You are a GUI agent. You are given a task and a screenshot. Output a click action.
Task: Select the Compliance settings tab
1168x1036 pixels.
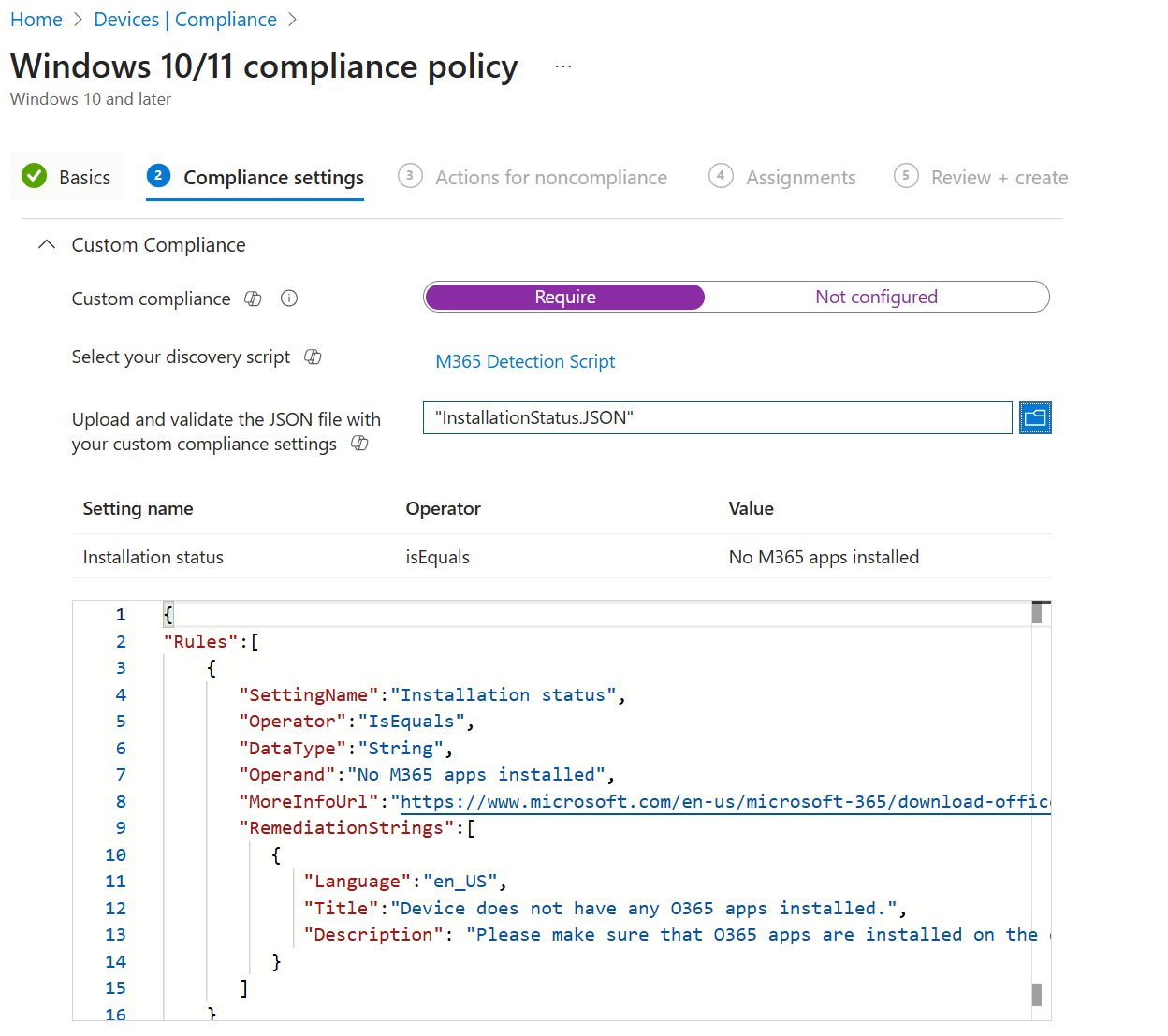(x=255, y=177)
